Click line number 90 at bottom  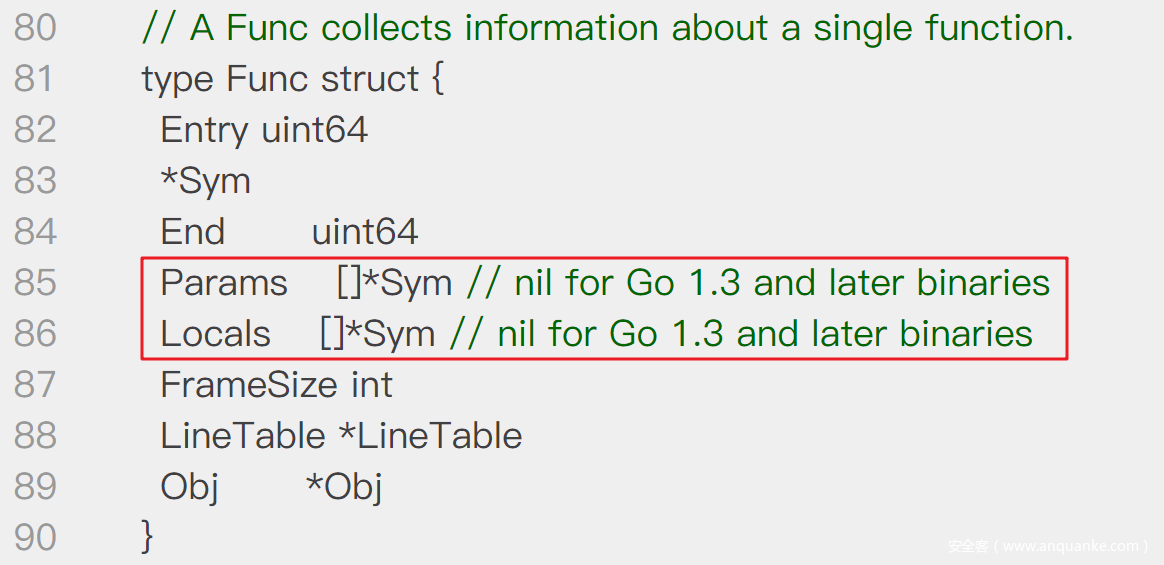(x=35, y=538)
